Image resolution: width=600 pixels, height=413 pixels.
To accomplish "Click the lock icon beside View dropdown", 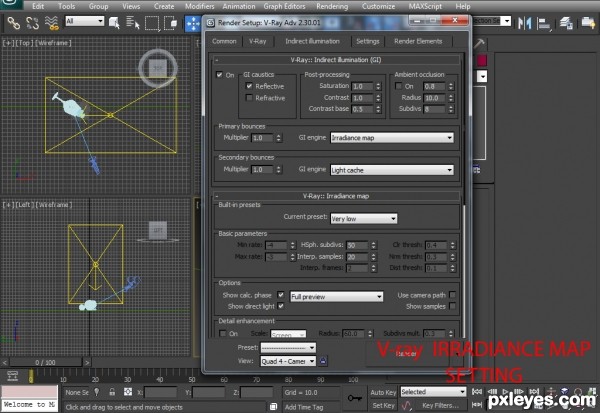I will point(323,361).
